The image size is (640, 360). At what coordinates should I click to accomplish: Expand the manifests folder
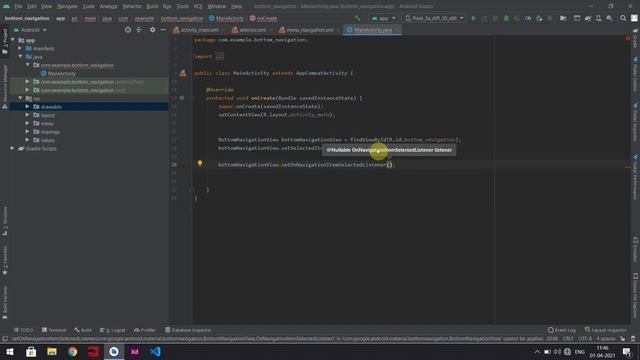click(x=20, y=48)
